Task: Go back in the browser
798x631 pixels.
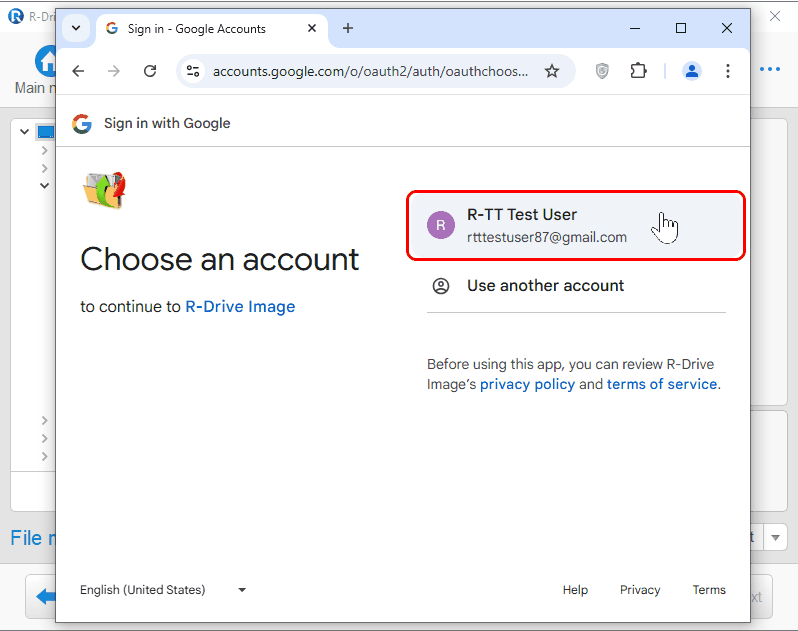Action: tap(78, 71)
